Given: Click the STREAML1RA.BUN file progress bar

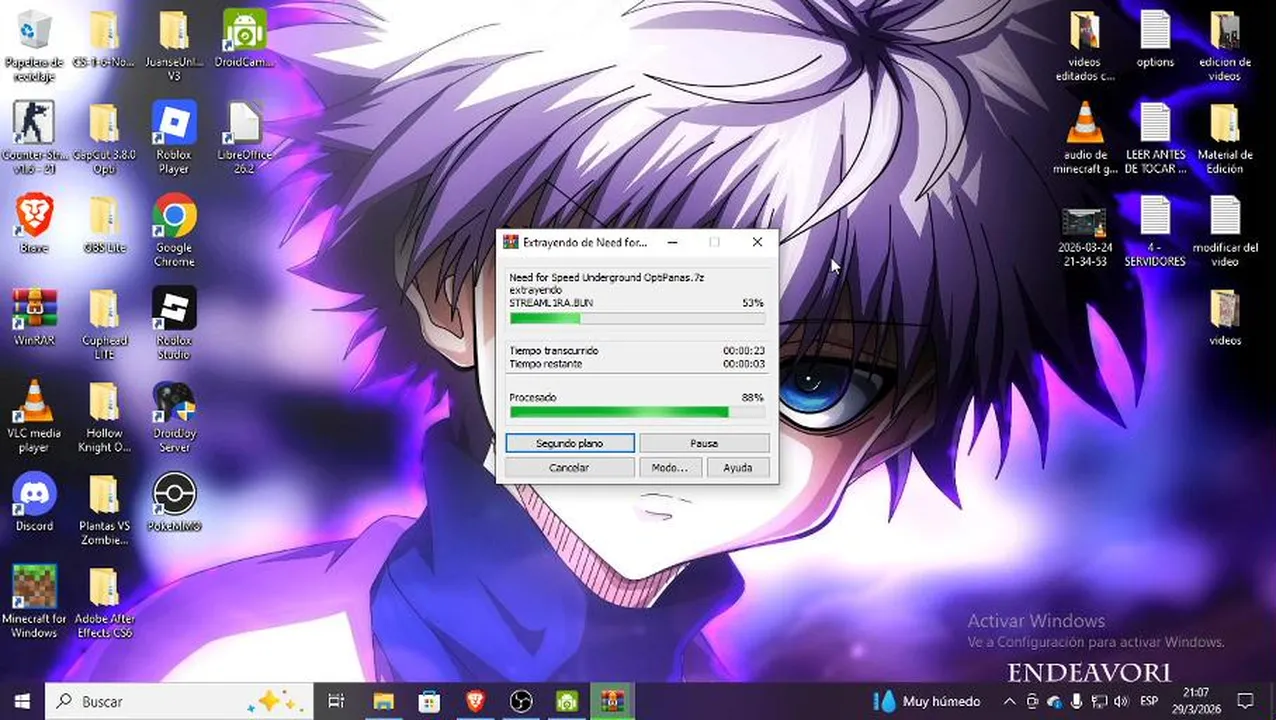Looking at the screenshot, I should pos(637,318).
